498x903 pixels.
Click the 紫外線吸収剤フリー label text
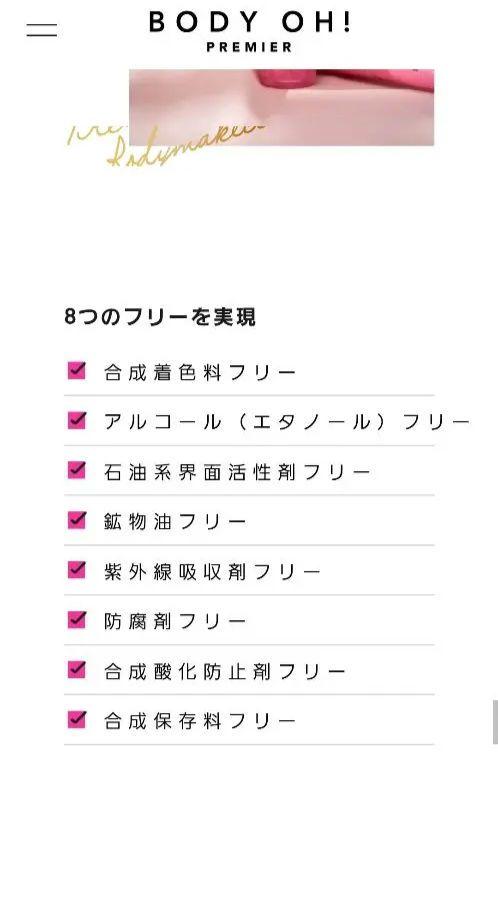coord(212,572)
